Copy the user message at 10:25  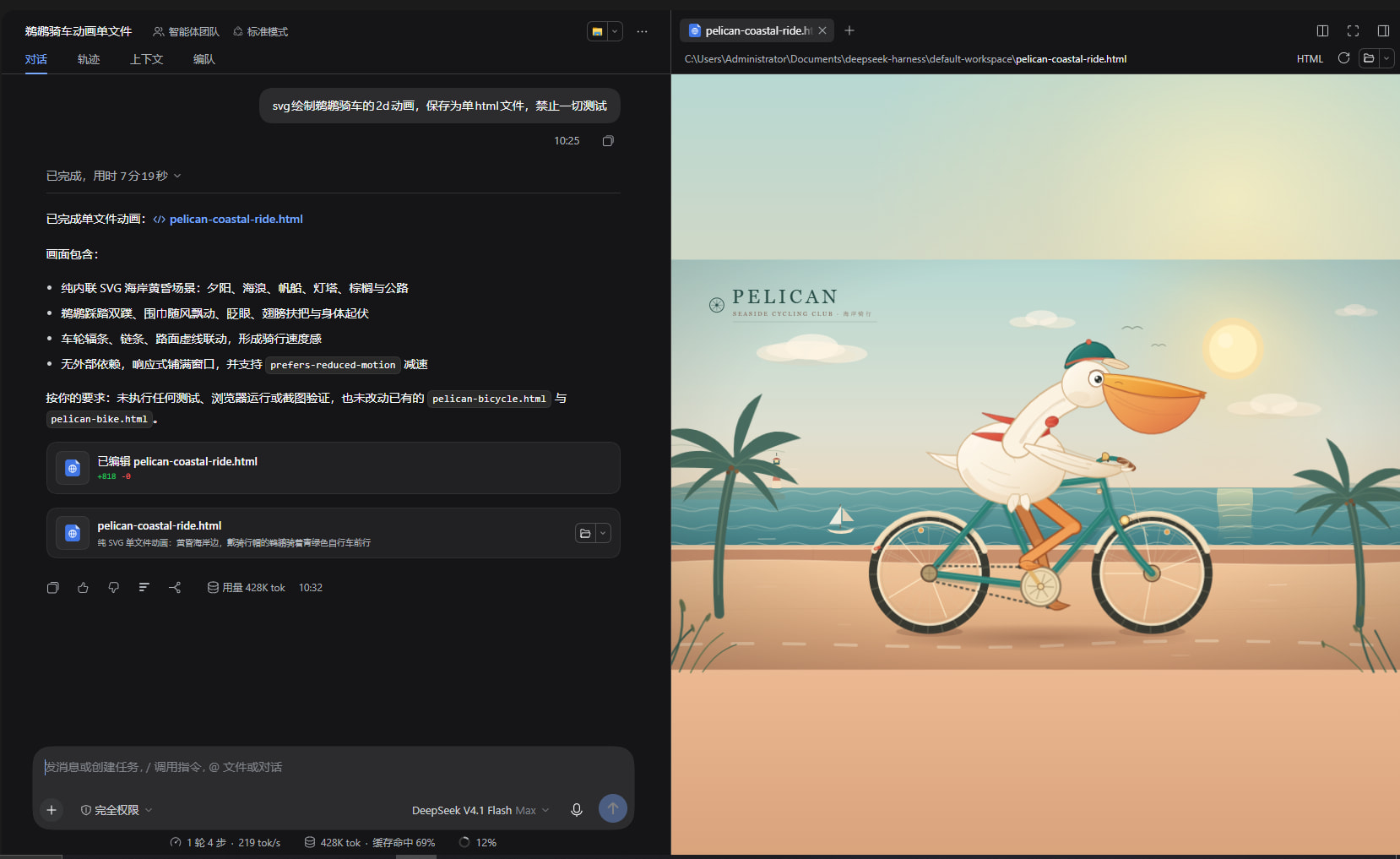pyautogui.click(x=608, y=141)
